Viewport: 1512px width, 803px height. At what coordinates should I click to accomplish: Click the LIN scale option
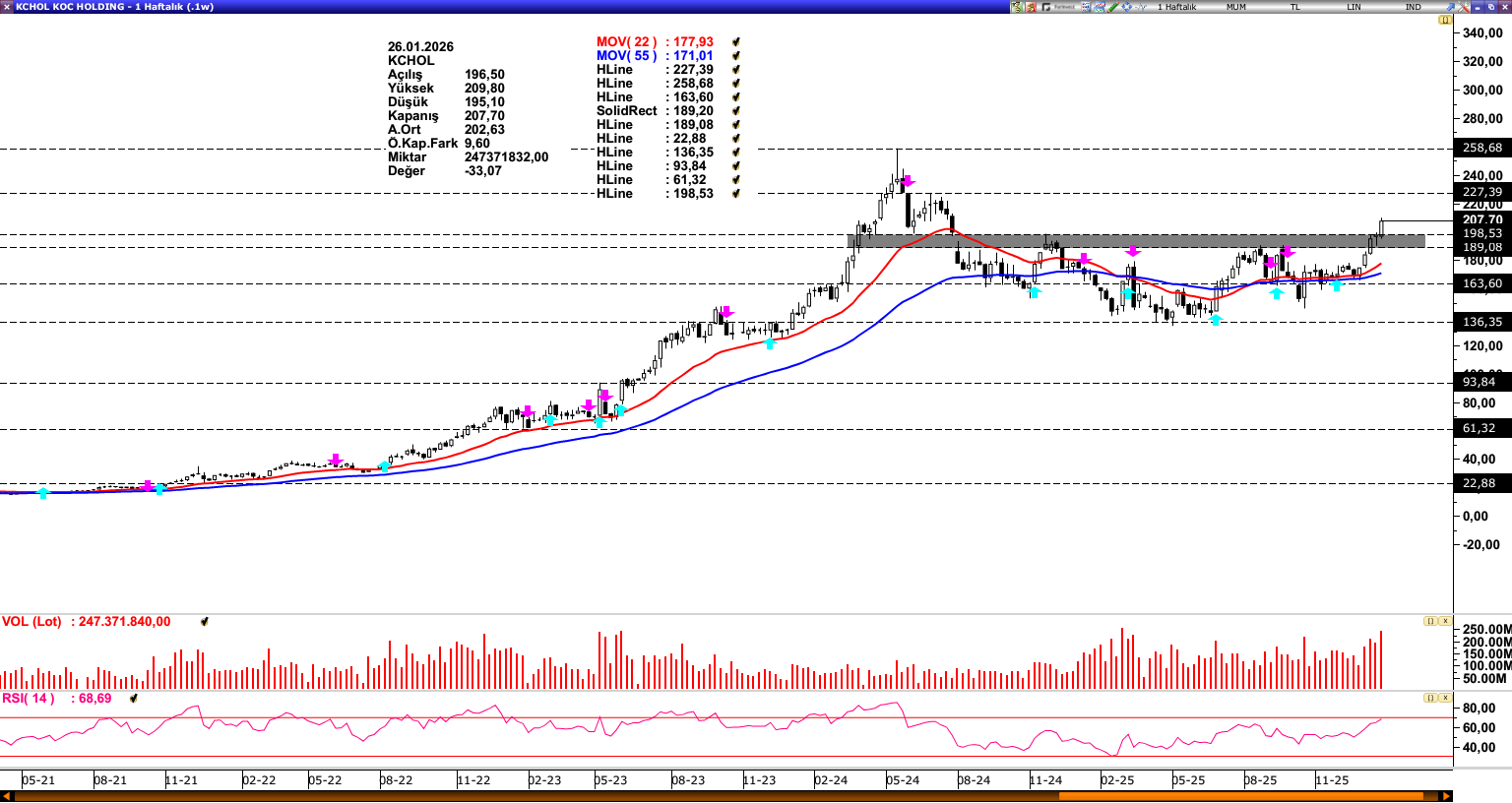point(1354,7)
